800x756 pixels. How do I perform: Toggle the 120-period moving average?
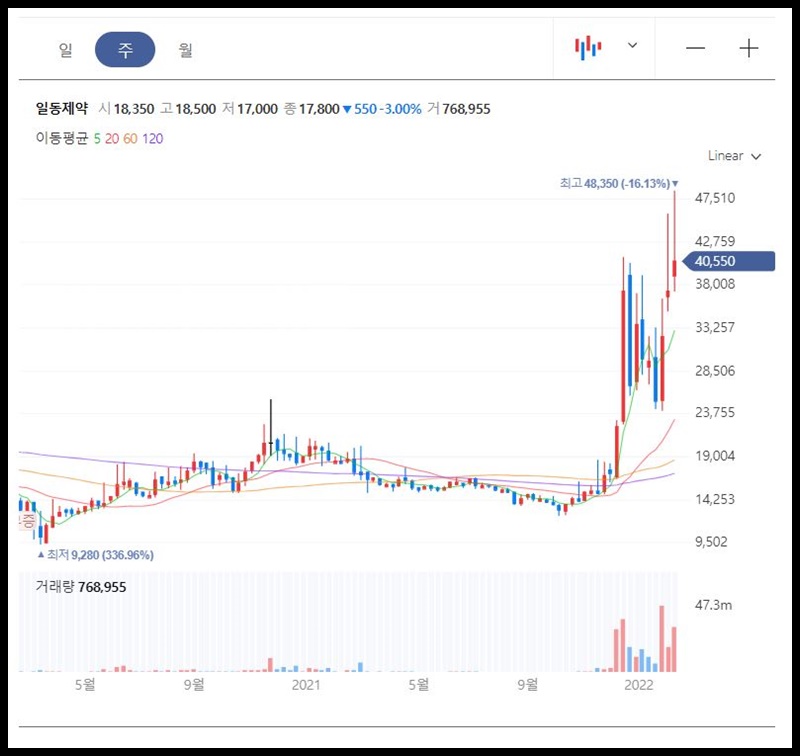click(153, 139)
